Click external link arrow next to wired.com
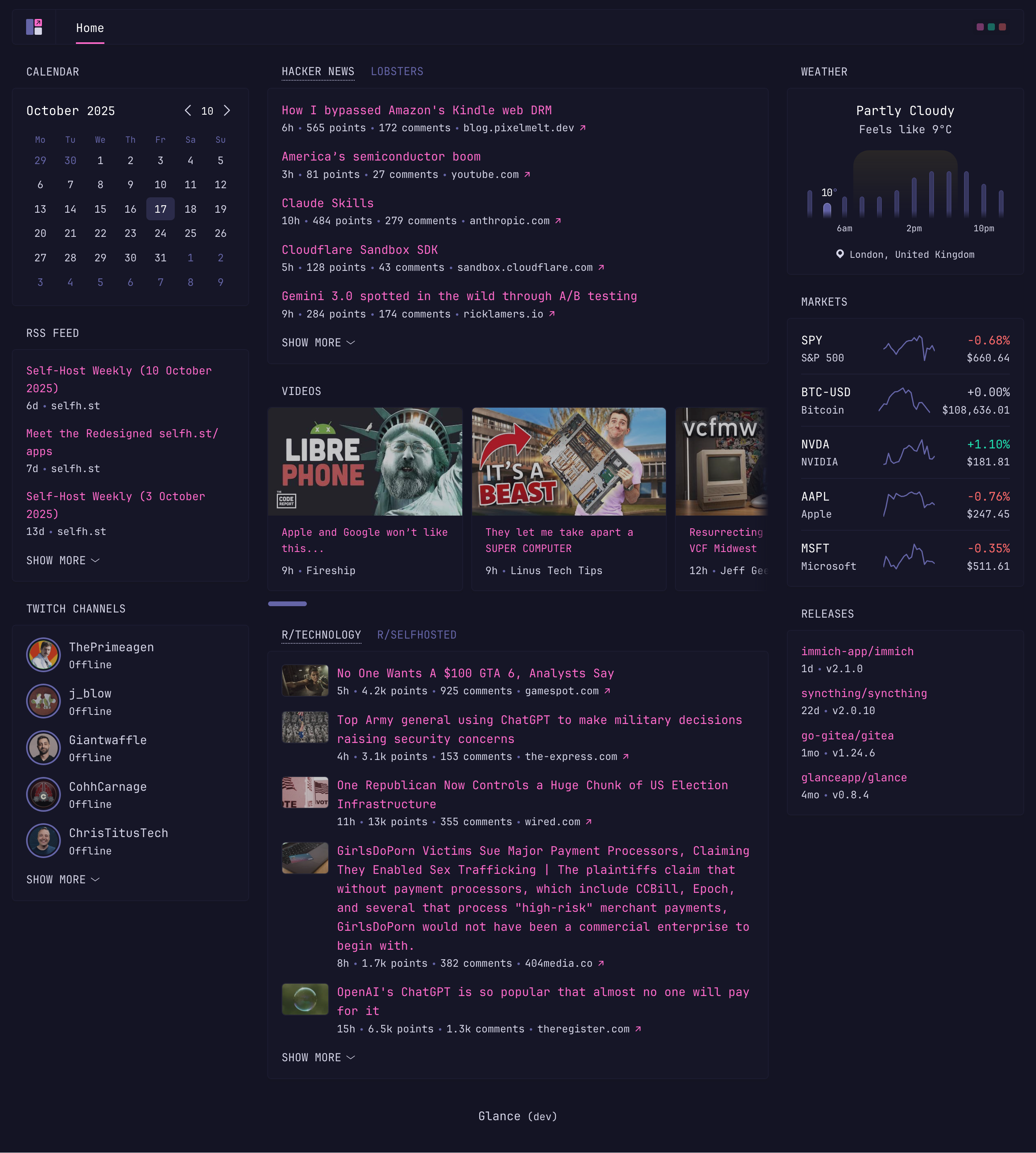This screenshot has height=1153, width=1036. click(589, 822)
